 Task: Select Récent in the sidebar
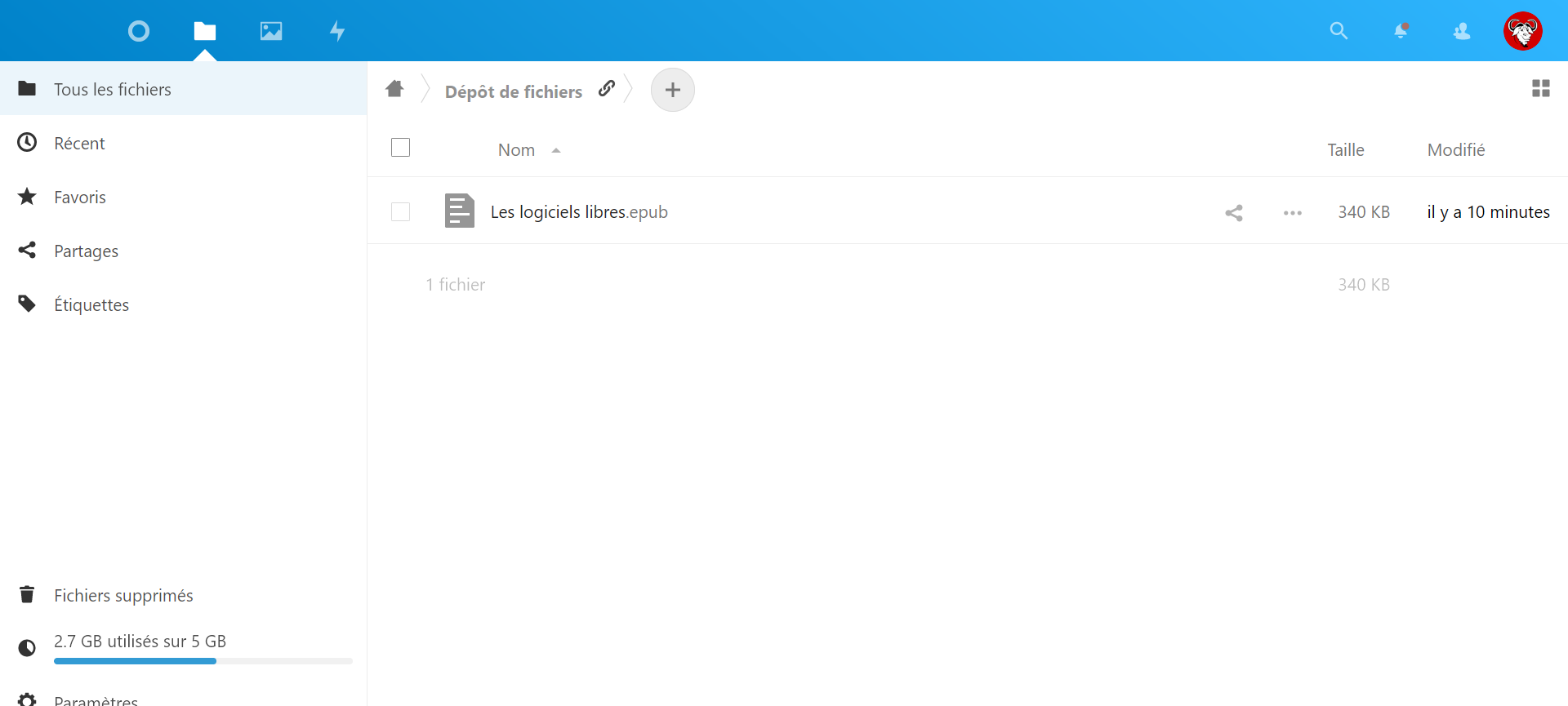[79, 144]
